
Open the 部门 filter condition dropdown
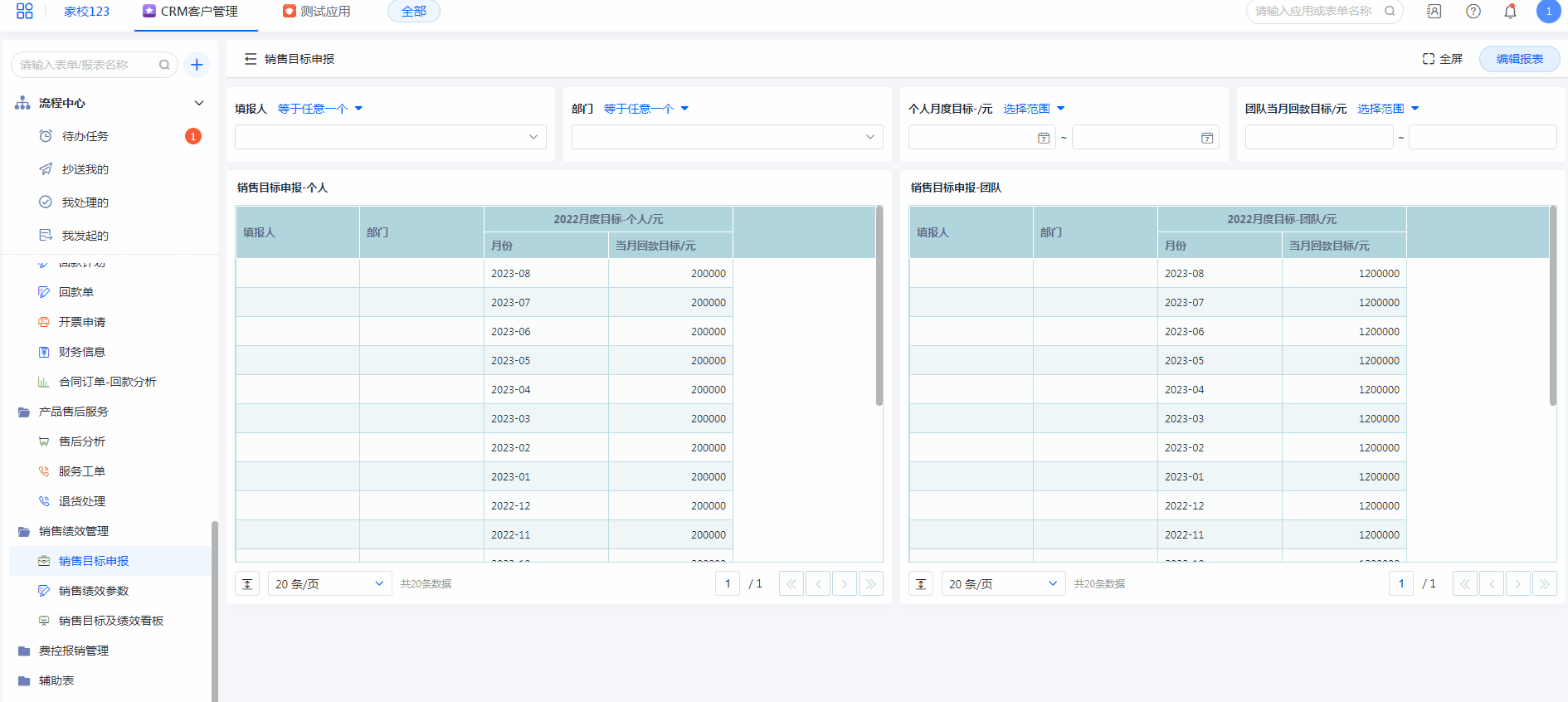[x=646, y=109]
